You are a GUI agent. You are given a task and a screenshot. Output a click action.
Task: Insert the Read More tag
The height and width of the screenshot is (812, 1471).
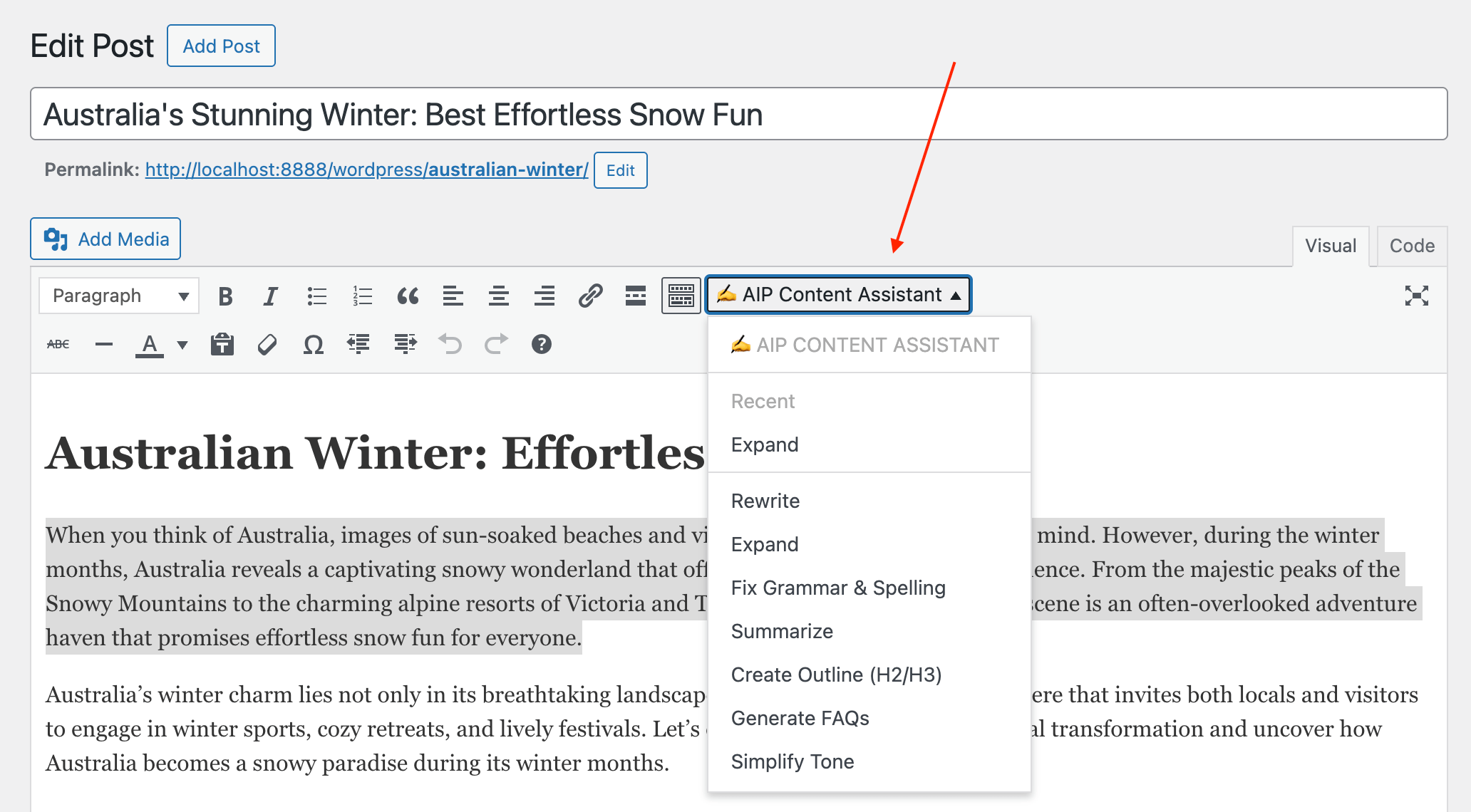(x=635, y=296)
